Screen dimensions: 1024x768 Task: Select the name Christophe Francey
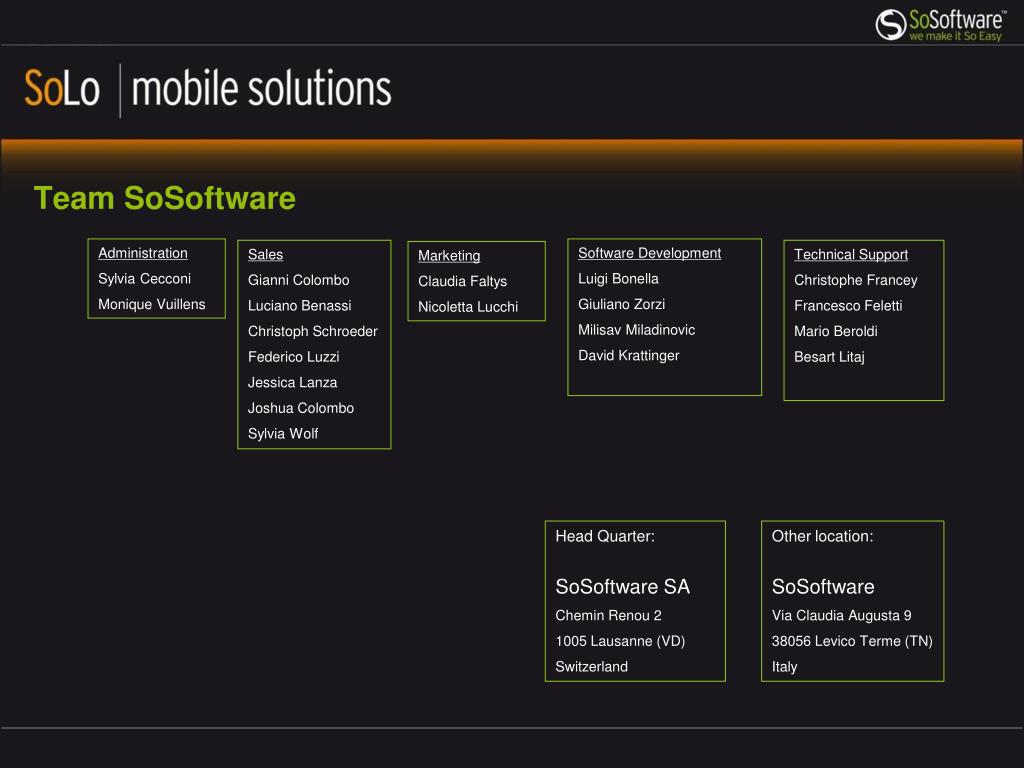tap(856, 280)
